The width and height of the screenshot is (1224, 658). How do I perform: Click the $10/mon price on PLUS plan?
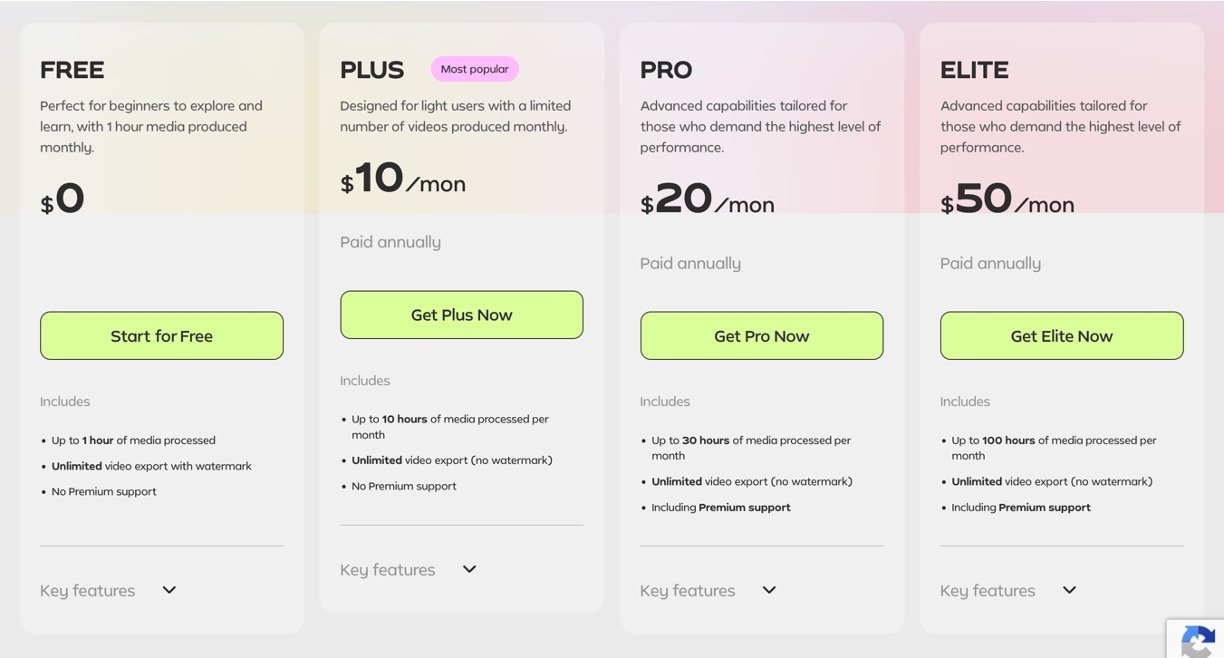click(403, 180)
